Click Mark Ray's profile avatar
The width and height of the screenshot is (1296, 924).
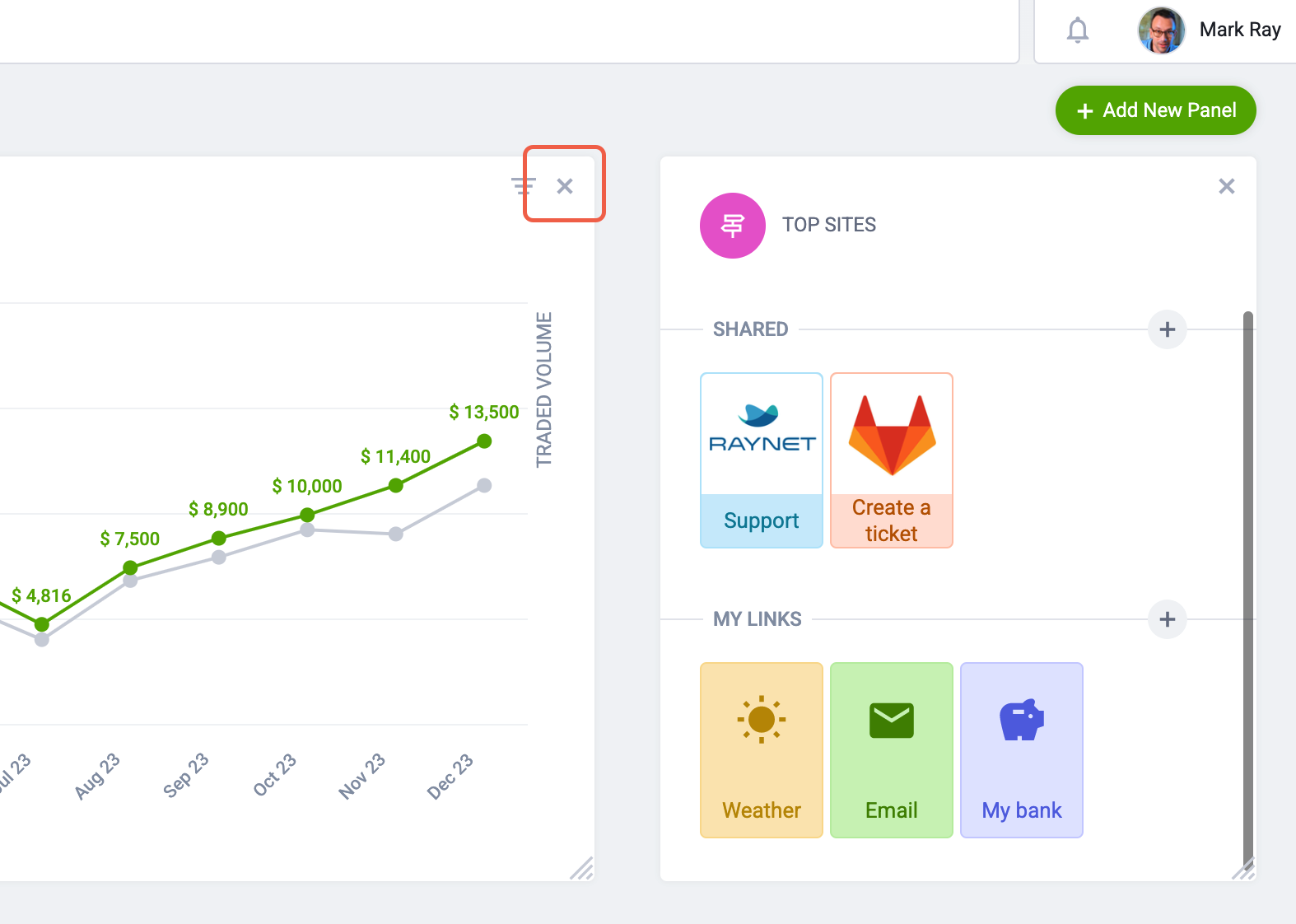[1161, 30]
